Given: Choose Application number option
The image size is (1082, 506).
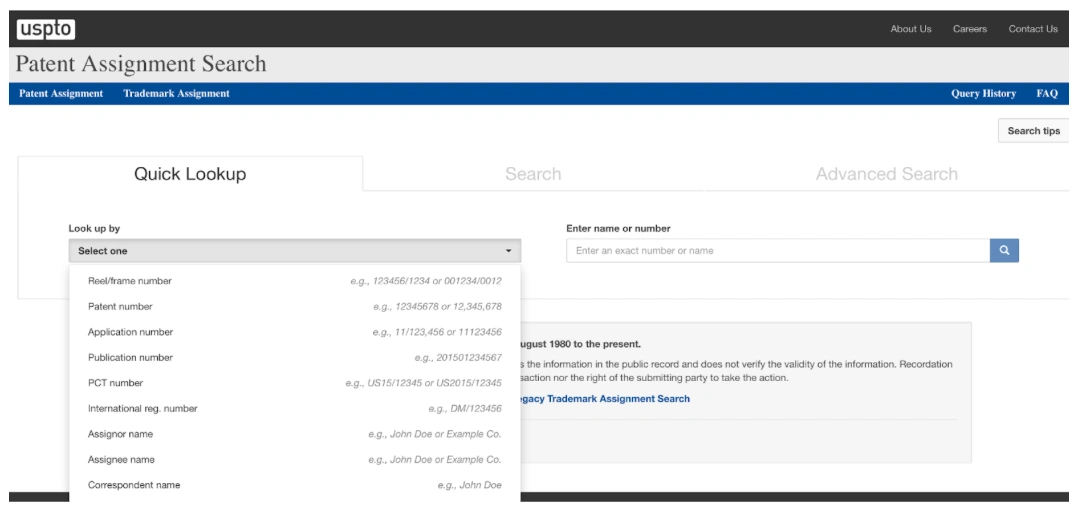Looking at the screenshot, I should 295,332.
